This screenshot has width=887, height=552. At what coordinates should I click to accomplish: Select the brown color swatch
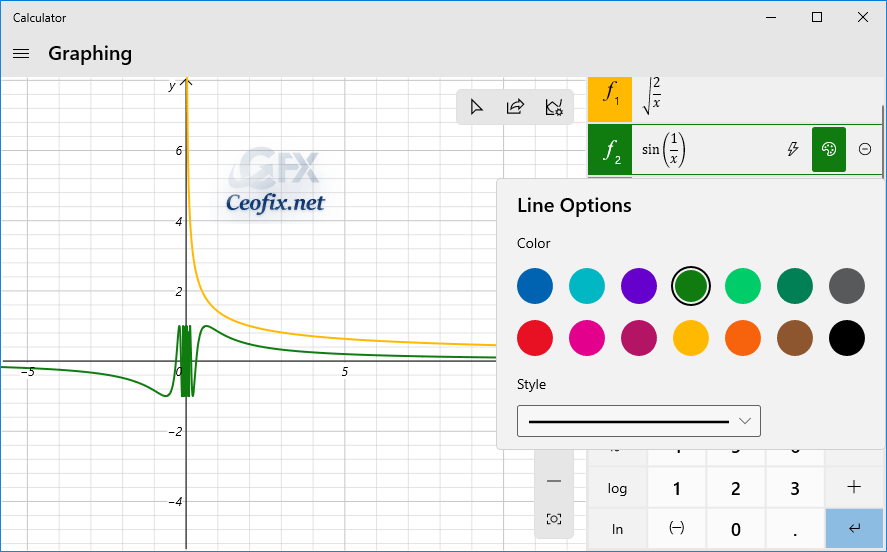point(795,338)
